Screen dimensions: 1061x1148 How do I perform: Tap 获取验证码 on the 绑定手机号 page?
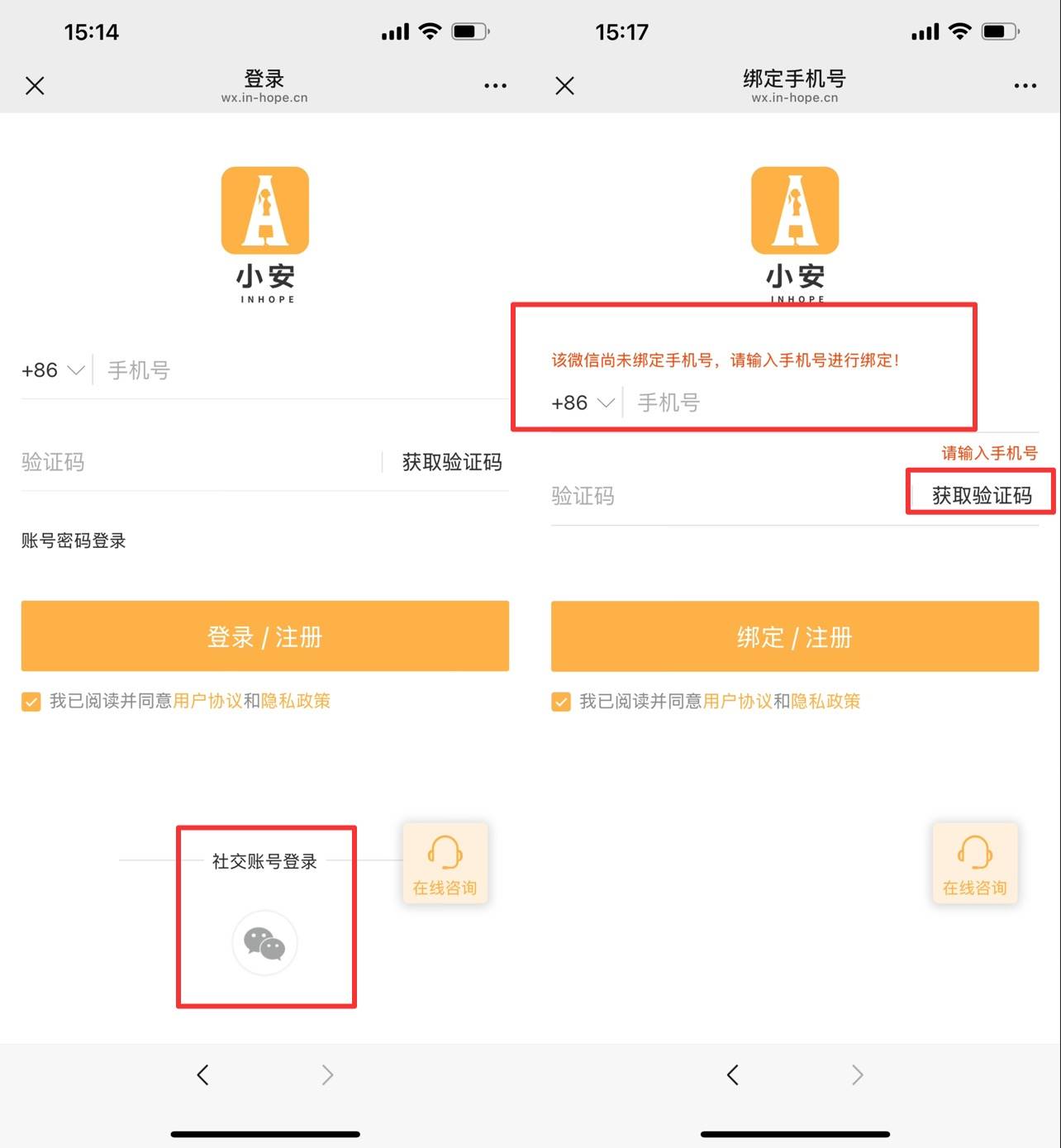(982, 496)
